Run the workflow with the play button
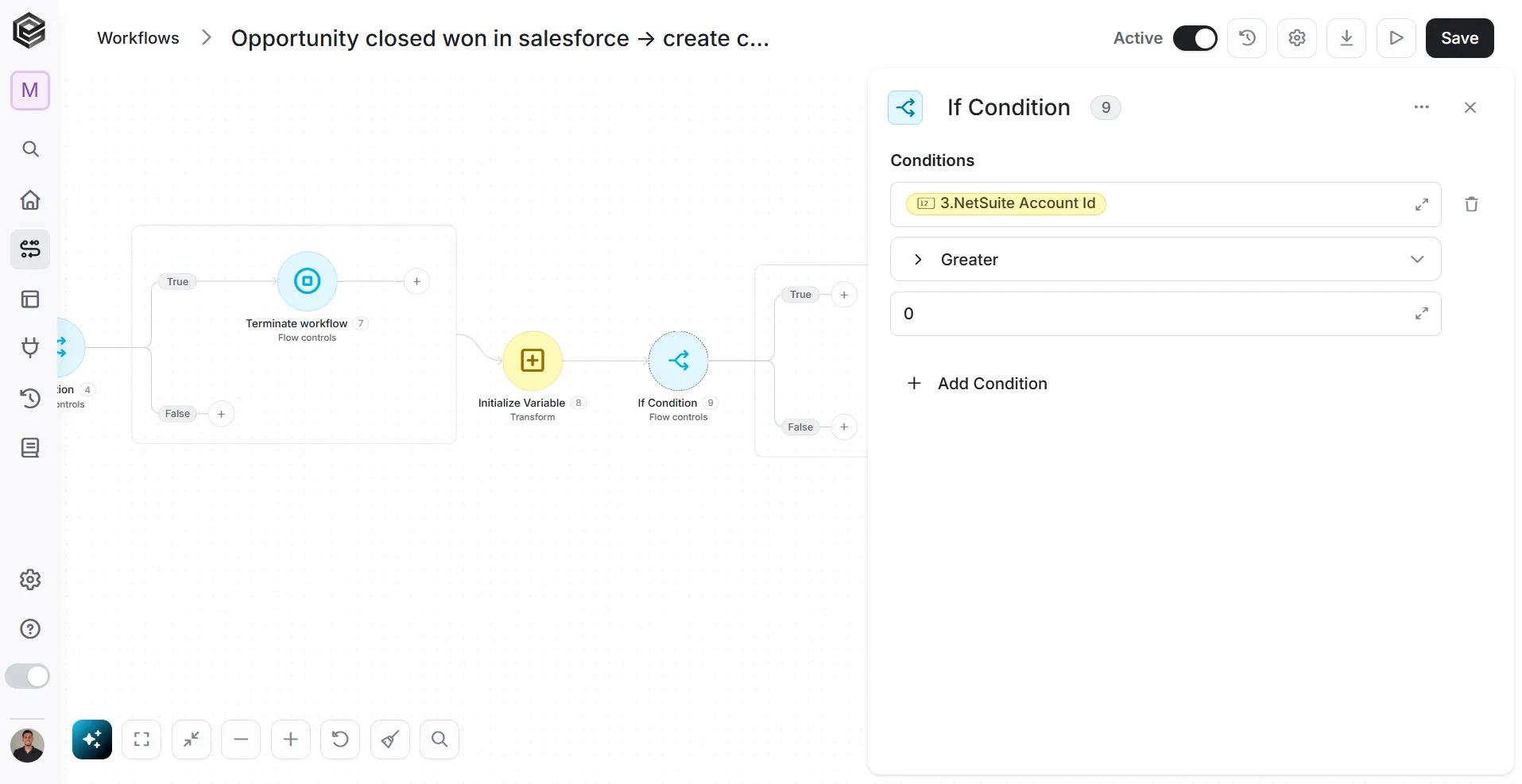Image resolution: width=1522 pixels, height=784 pixels. pyautogui.click(x=1396, y=38)
